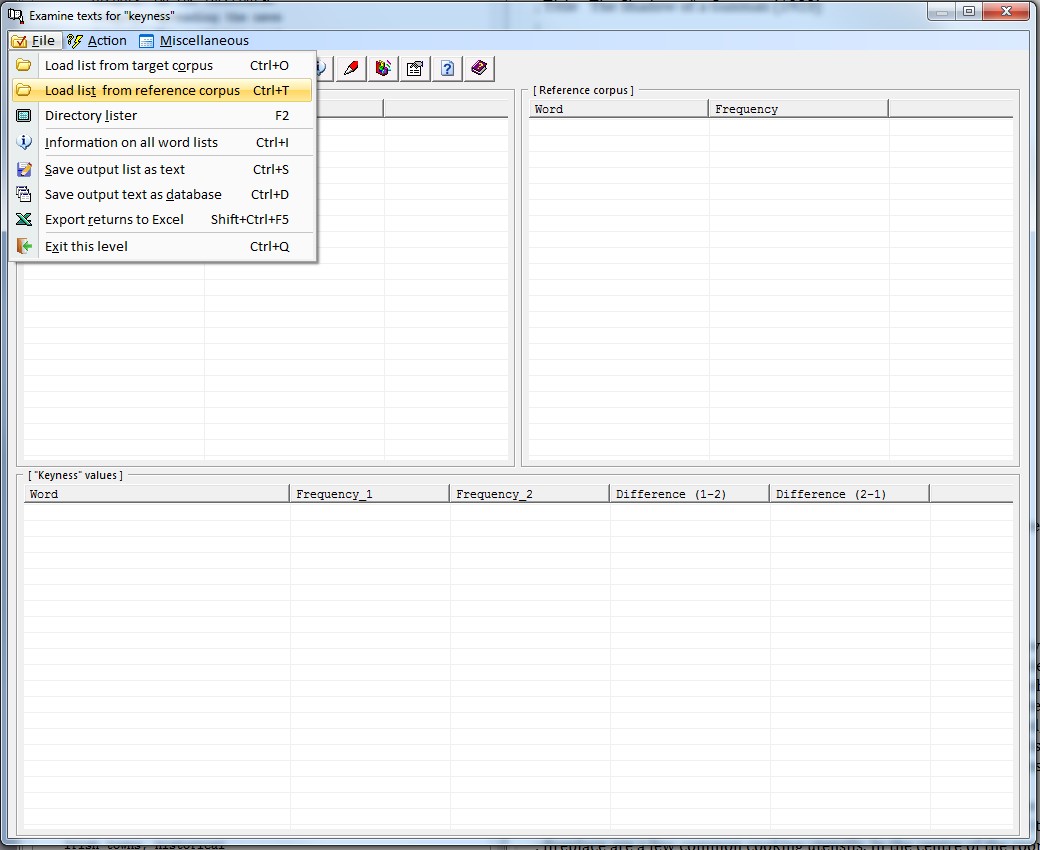Image resolution: width=1040 pixels, height=850 pixels.
Task: Open the properties checklist toolbar icon
Action: tap(414, 68)
